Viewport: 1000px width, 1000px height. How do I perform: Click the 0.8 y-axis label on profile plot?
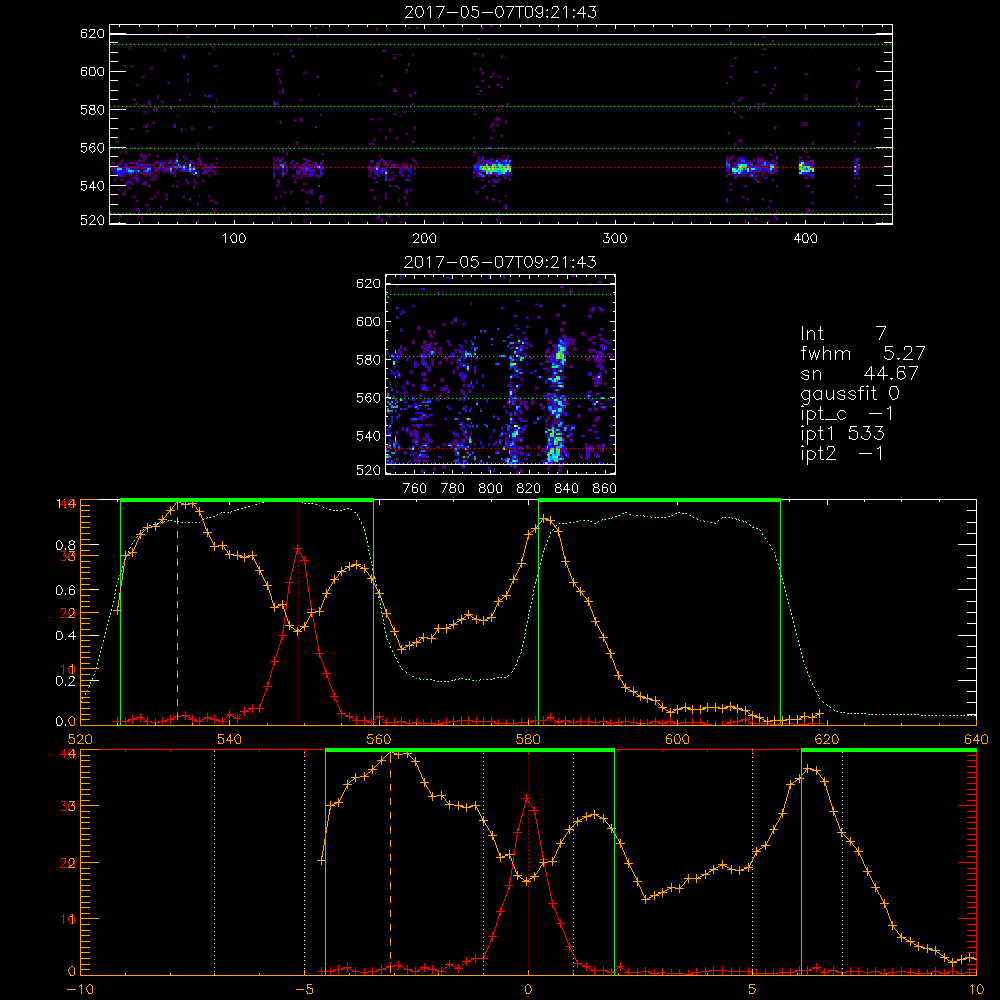click(66, 545)
